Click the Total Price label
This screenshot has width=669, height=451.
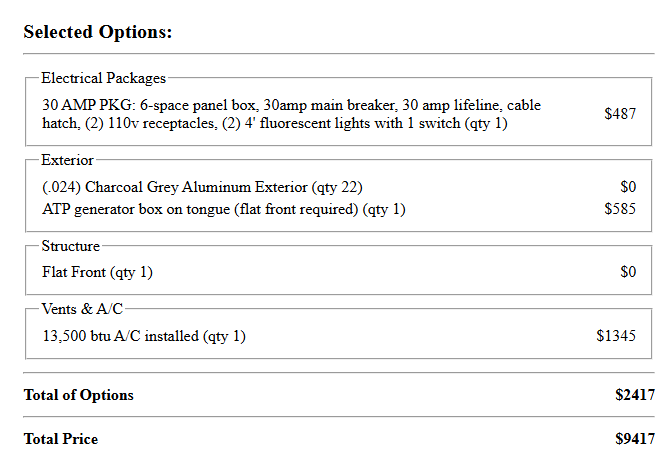61,439
